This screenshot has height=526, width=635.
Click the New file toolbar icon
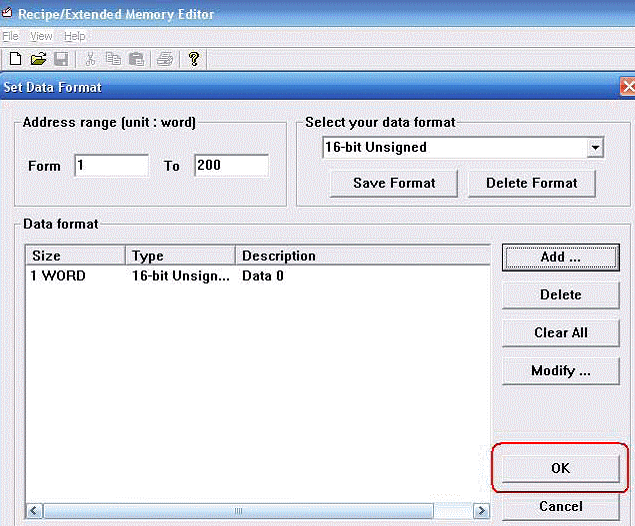[15, 59]
